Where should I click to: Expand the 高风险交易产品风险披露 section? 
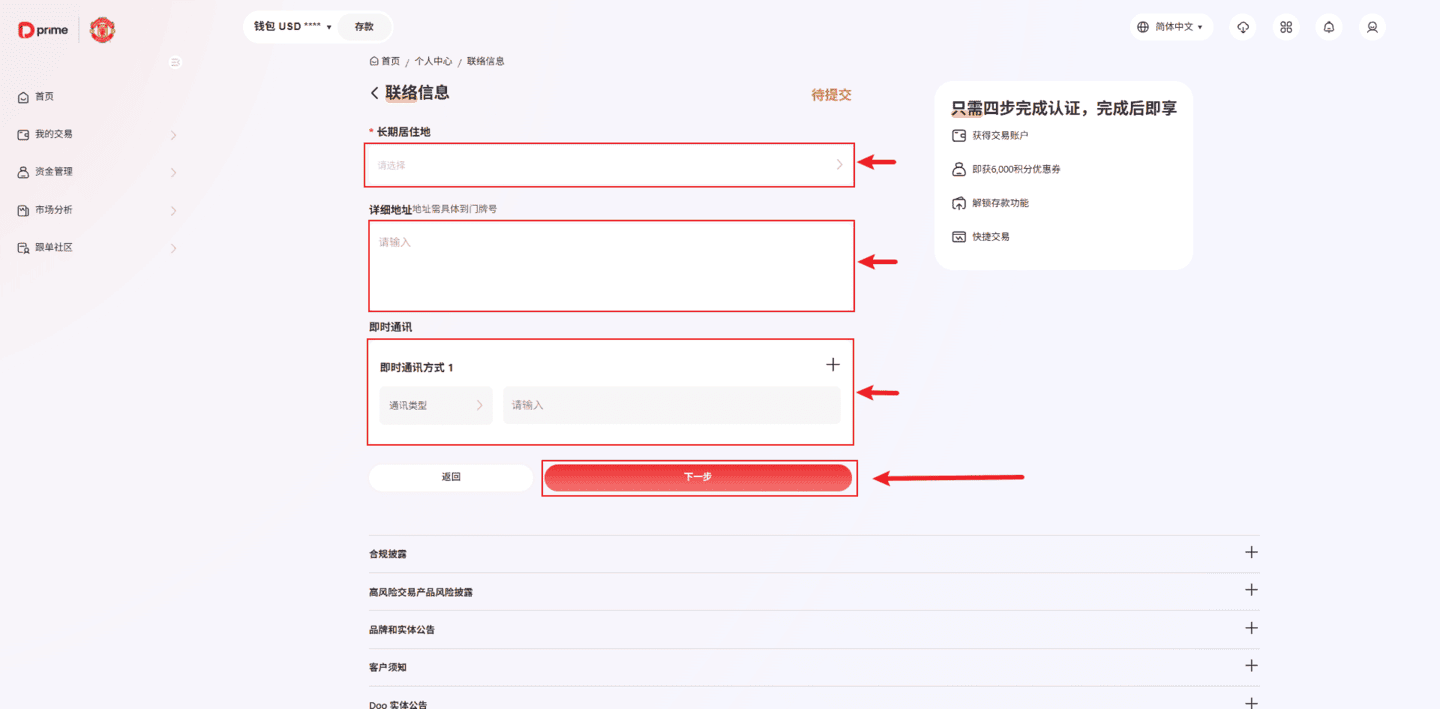[1250, 591]
